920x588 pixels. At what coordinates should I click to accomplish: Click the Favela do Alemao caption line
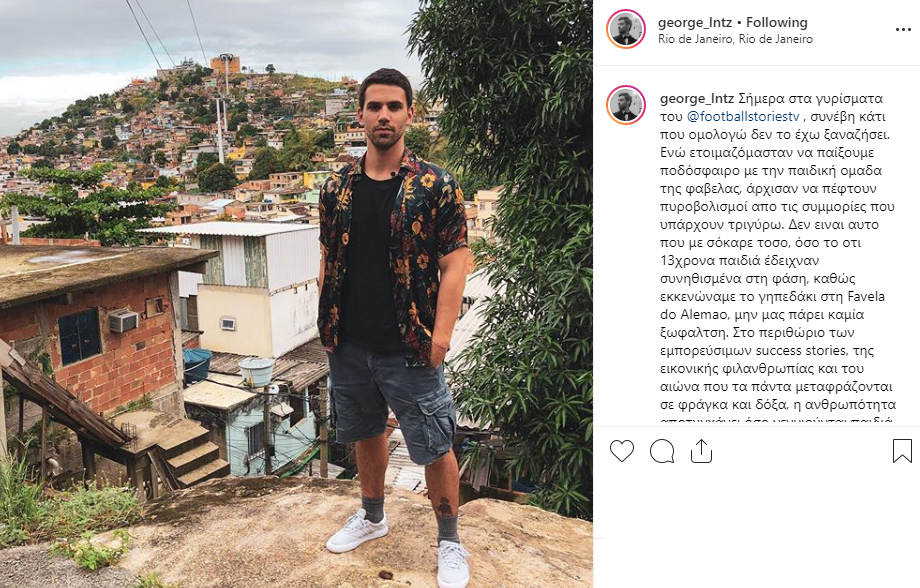click(772, 296)
